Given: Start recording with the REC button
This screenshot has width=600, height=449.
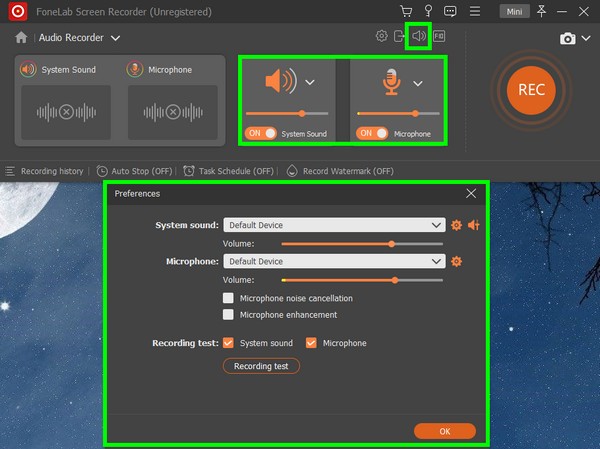Looking at the screenshot, I should pyautogui.click(x=531, y=90).
